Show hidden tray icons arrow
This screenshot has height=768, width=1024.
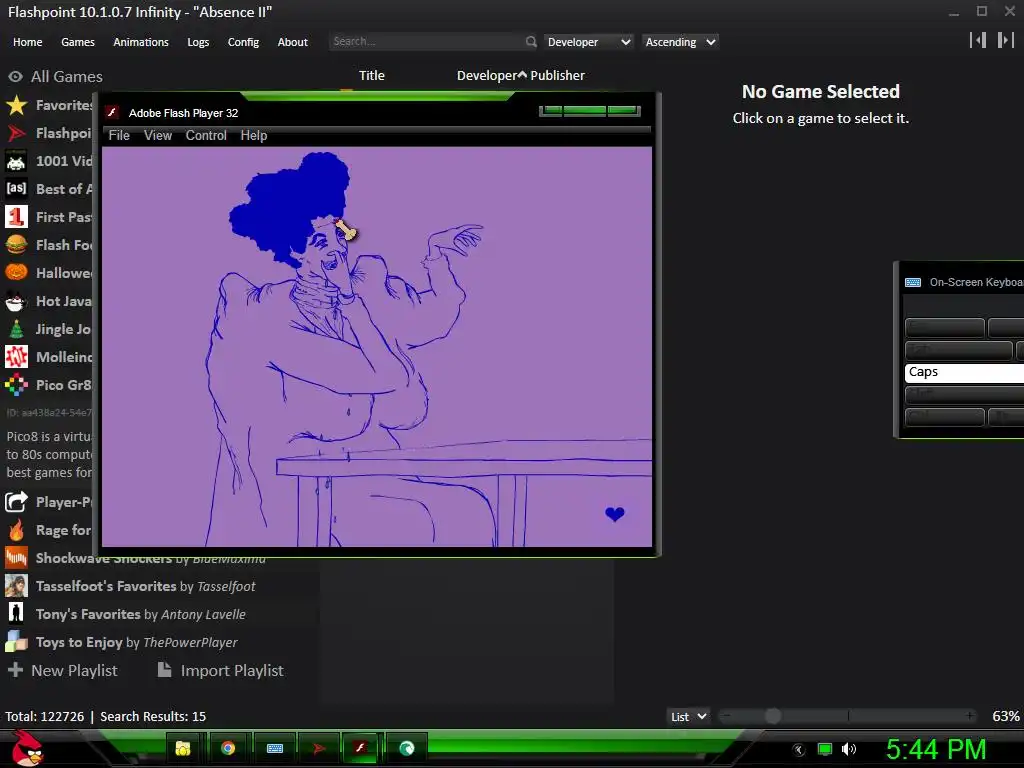[x=799, y=750]
